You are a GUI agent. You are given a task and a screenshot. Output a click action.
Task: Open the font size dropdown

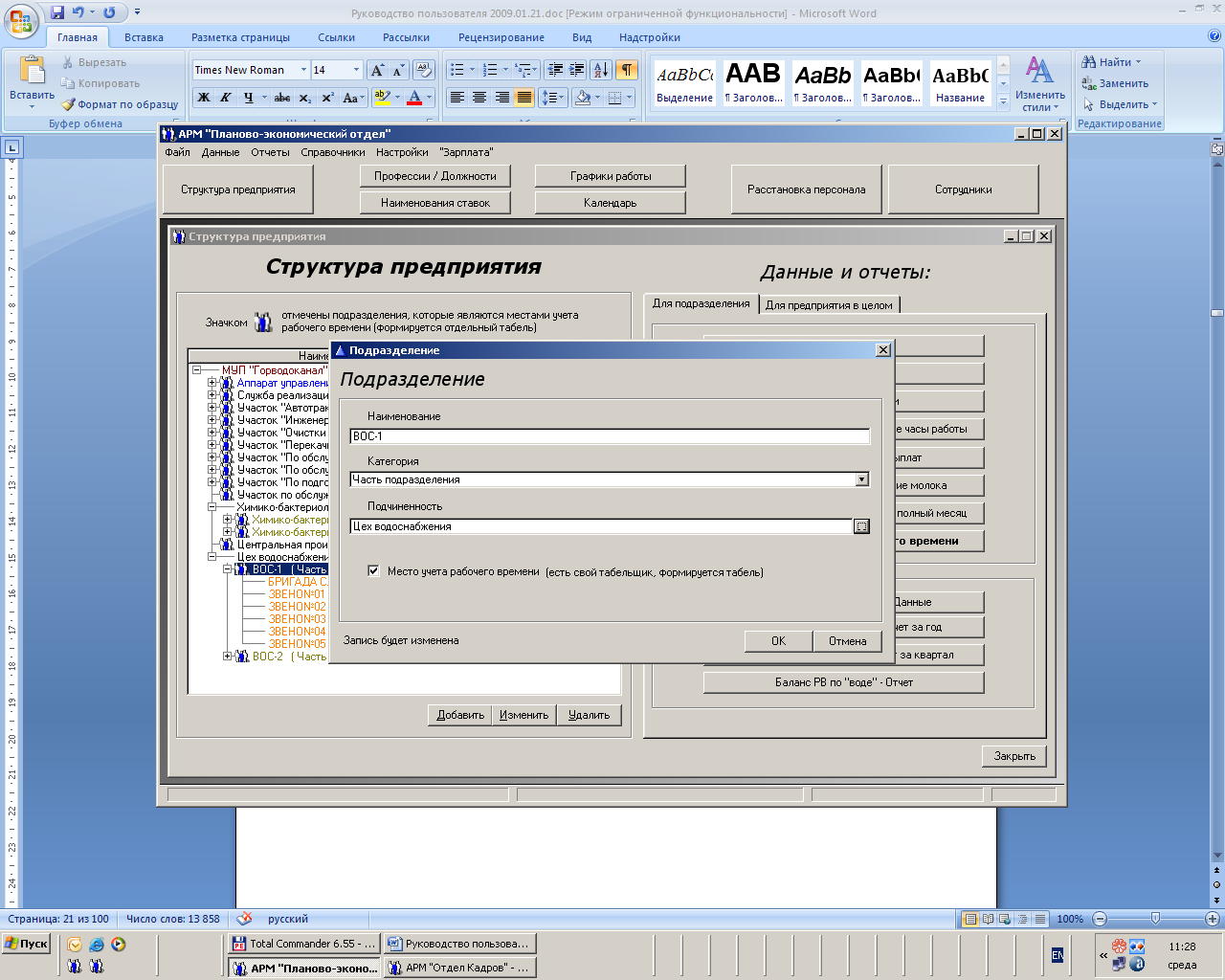(356, 70)
